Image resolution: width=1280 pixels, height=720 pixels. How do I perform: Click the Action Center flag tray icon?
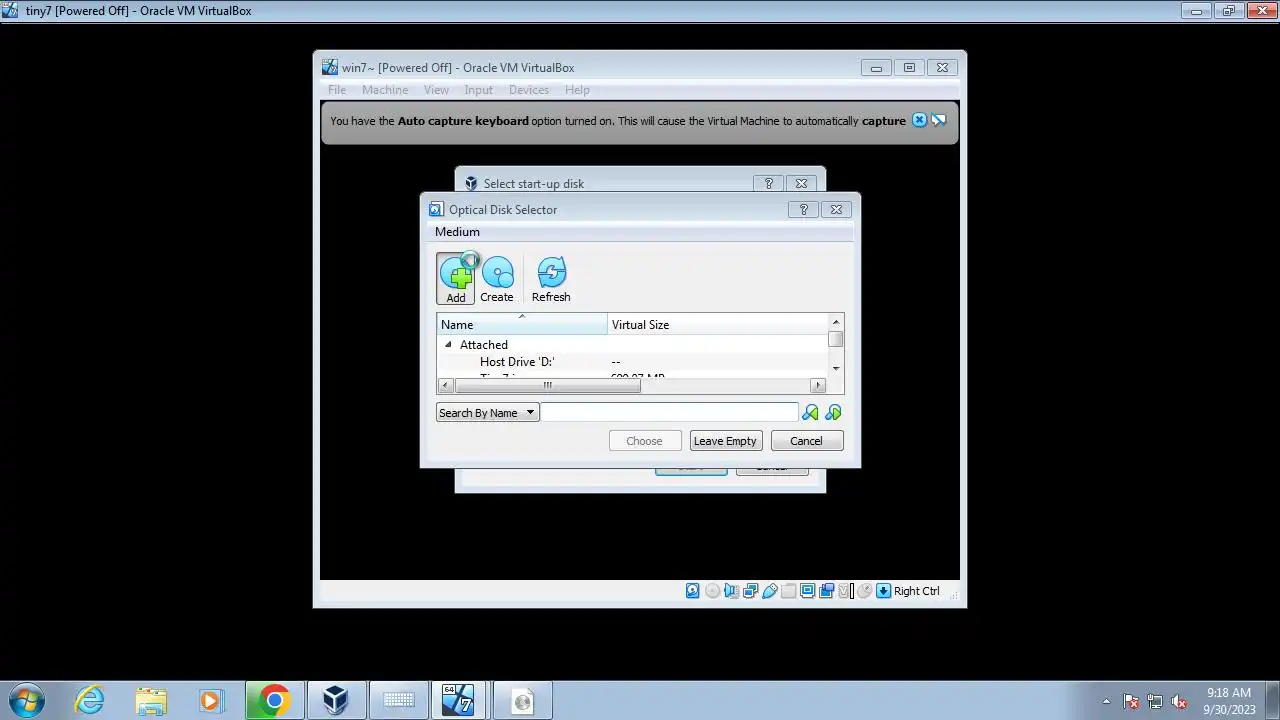click(x=1131, y=701)
